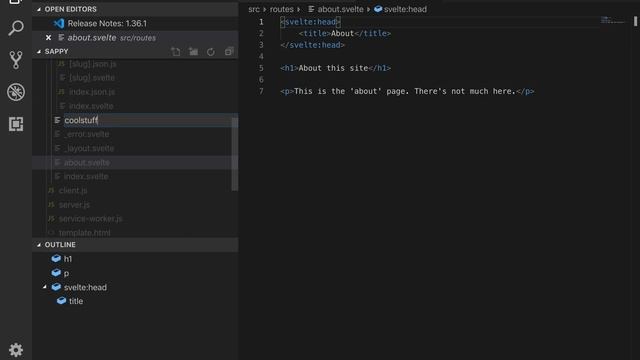Click src breadcrumb segment
The image size is (640, 360).
point(254,9)
